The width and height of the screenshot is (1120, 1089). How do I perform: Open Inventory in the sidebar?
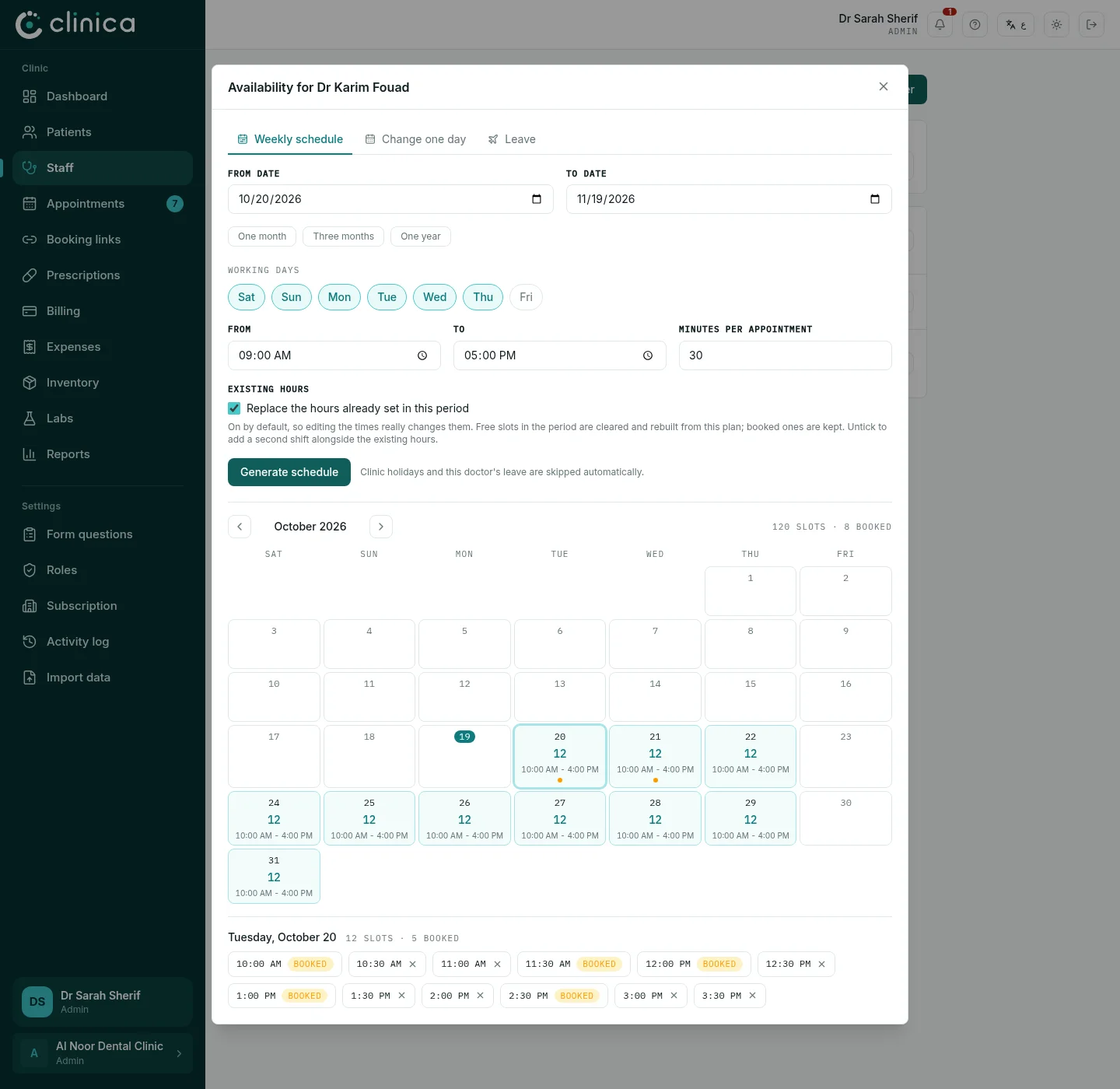pos(103,383)
